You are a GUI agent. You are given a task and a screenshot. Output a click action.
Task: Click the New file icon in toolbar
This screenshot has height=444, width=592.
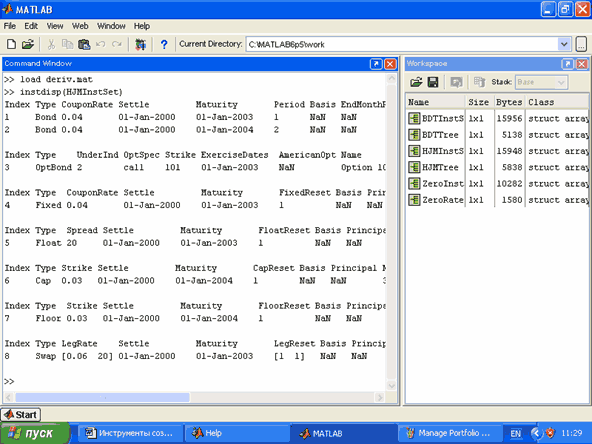[x=11, y=45]
